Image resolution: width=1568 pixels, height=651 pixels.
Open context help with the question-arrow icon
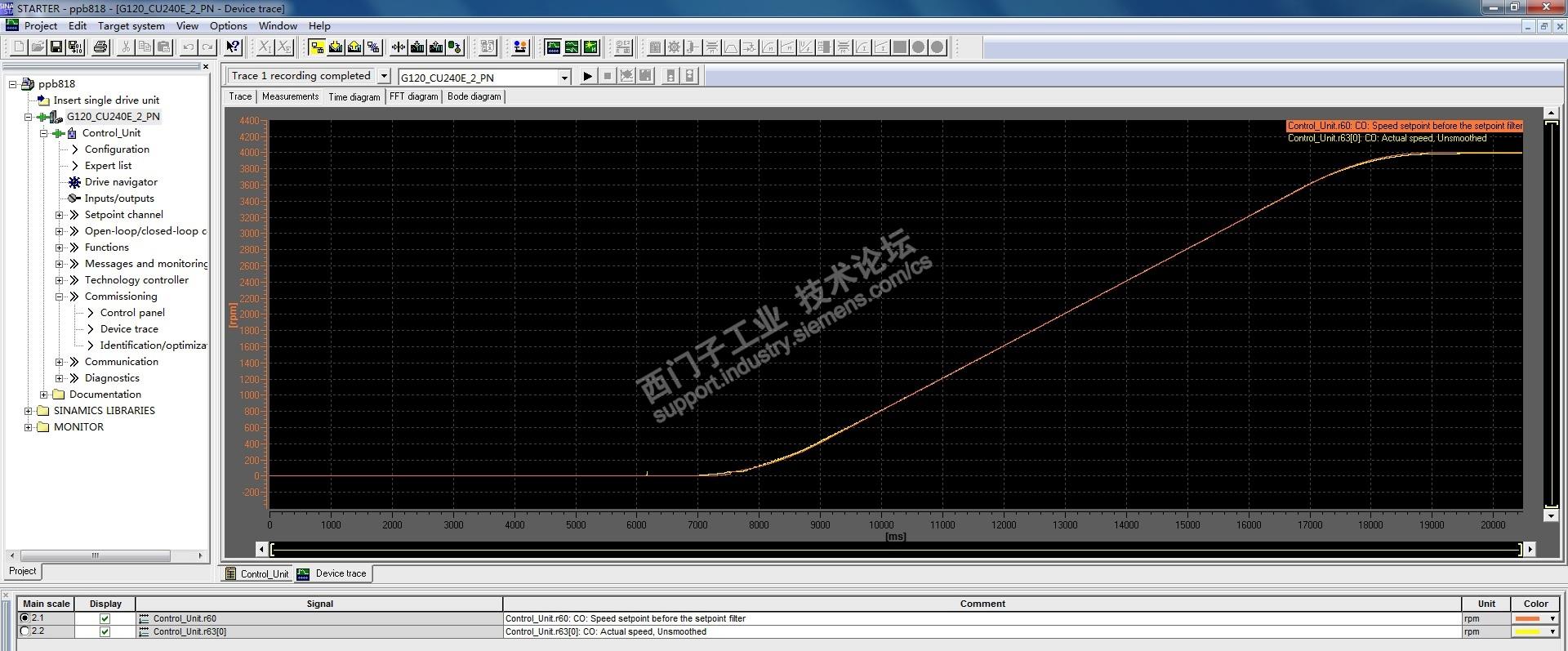coord(233,47)
